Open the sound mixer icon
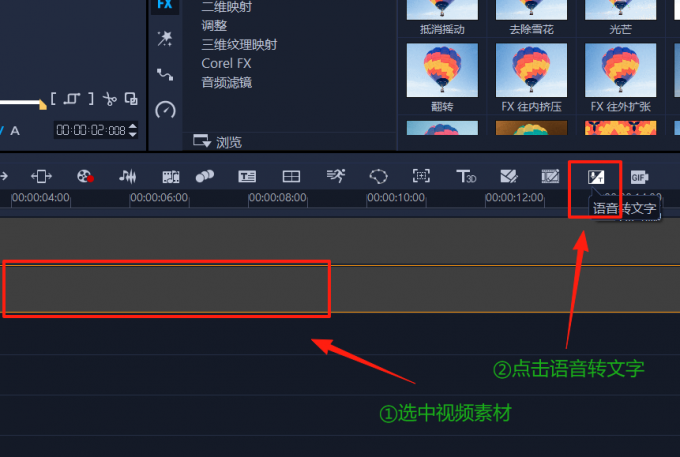The image size is (680, 457). (x=128, y=176)
